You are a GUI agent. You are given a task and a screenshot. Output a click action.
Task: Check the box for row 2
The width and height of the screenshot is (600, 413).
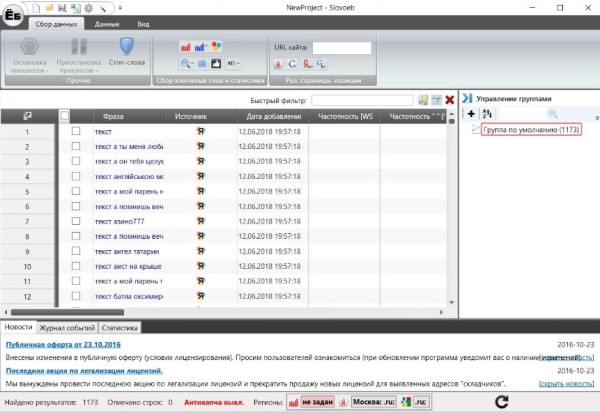pos(76,146)
